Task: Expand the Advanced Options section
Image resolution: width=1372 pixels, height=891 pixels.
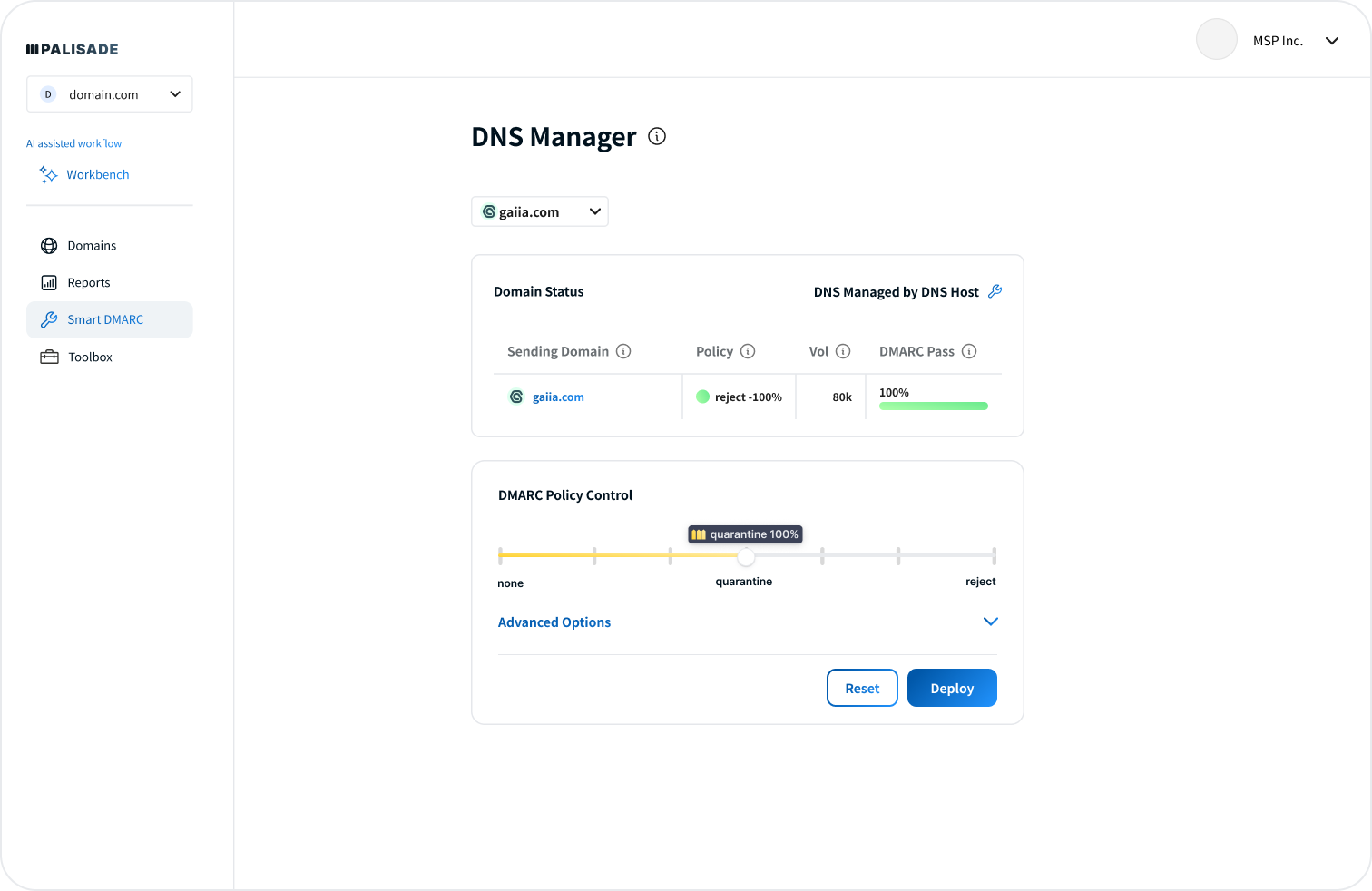Action: (x=990, y=622)
